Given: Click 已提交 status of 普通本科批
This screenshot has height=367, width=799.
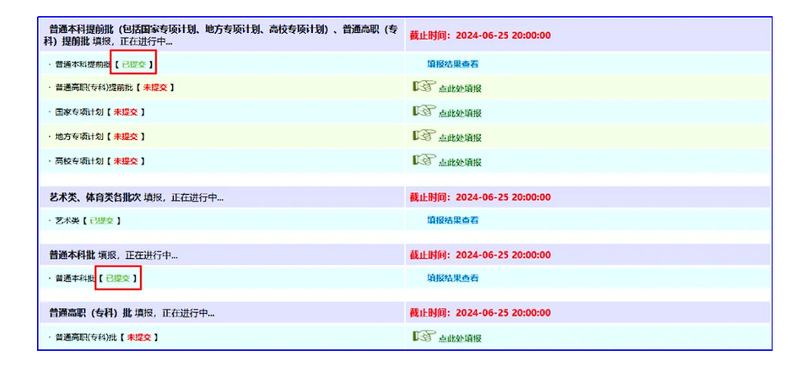Looking at the screenshot, I should point(118,279).
